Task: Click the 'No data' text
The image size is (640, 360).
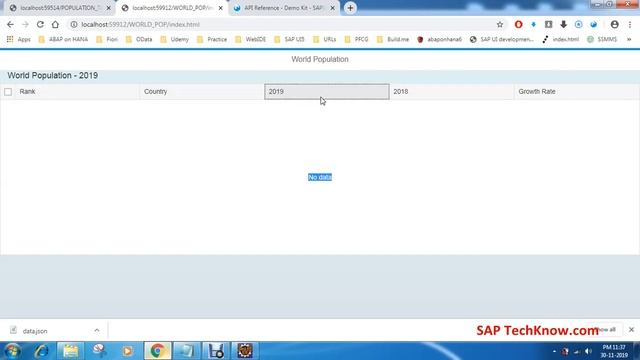Action: point(320,177)
